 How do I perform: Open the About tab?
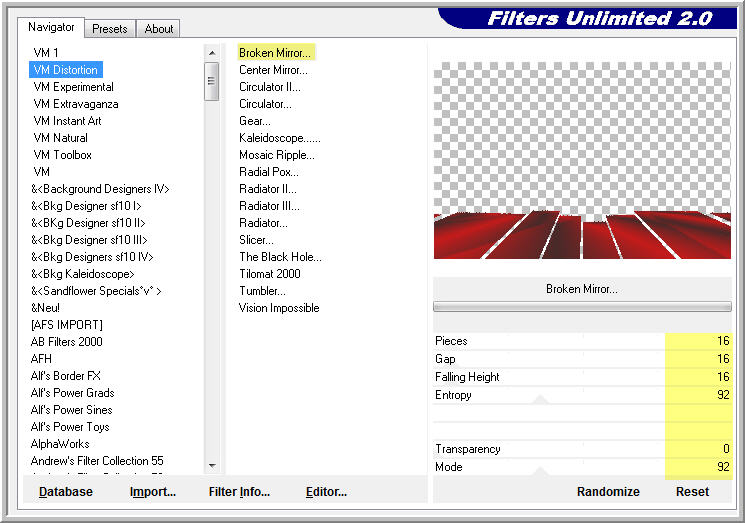(x=159, y=29)
